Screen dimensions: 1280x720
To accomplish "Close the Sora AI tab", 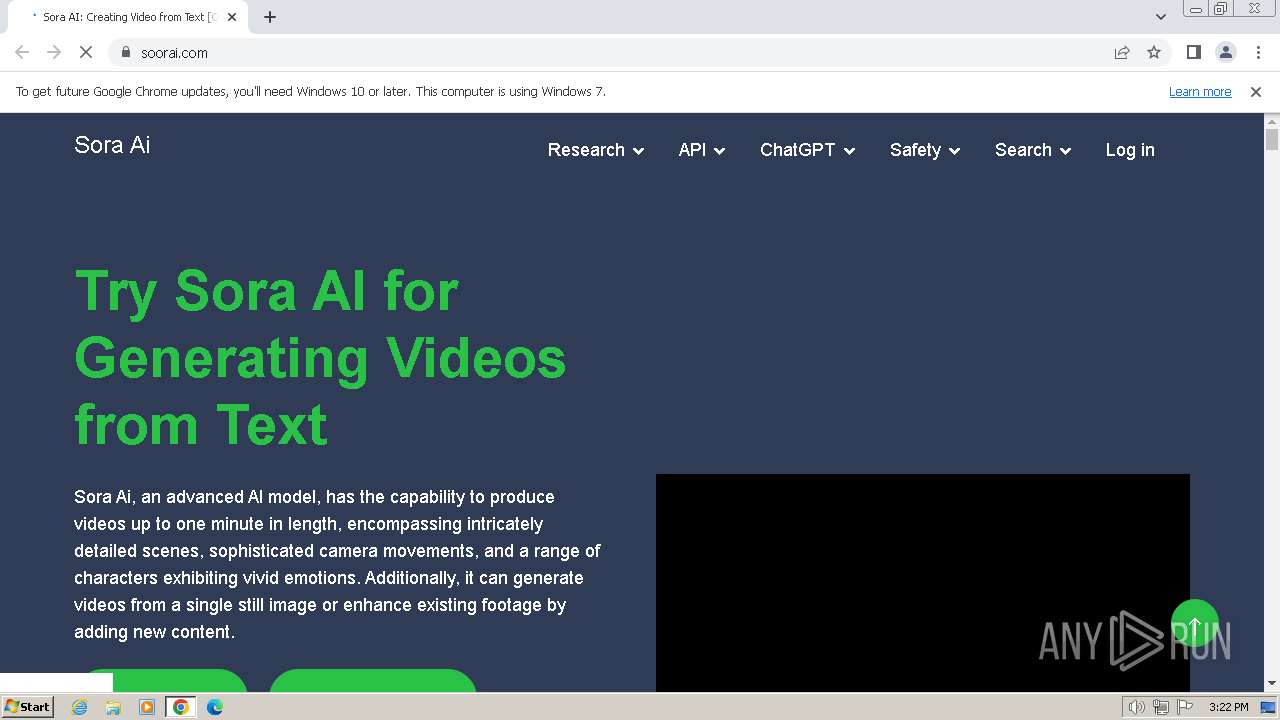I will point(232,17).
